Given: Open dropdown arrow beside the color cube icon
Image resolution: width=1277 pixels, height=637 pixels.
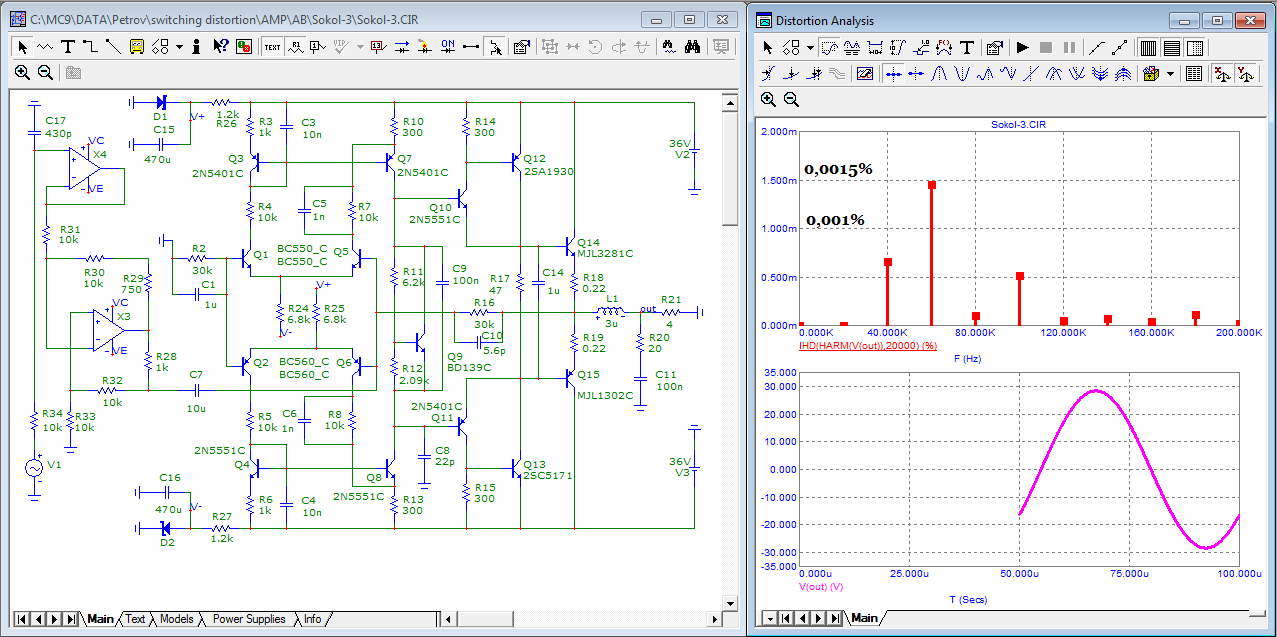Looking at the screenshot, I should click(1170, 73).
